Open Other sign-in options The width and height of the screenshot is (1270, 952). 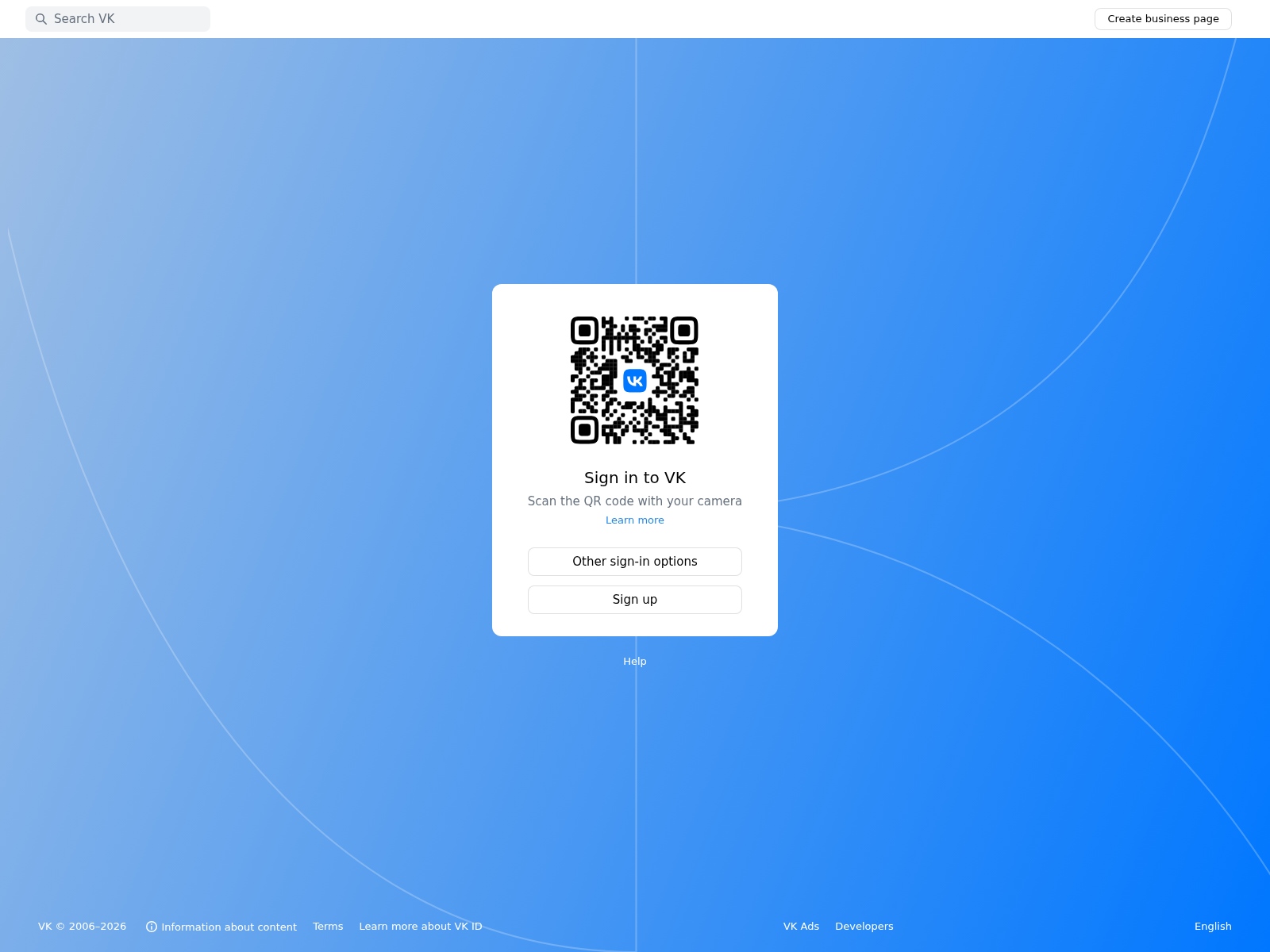pos(635,562)
